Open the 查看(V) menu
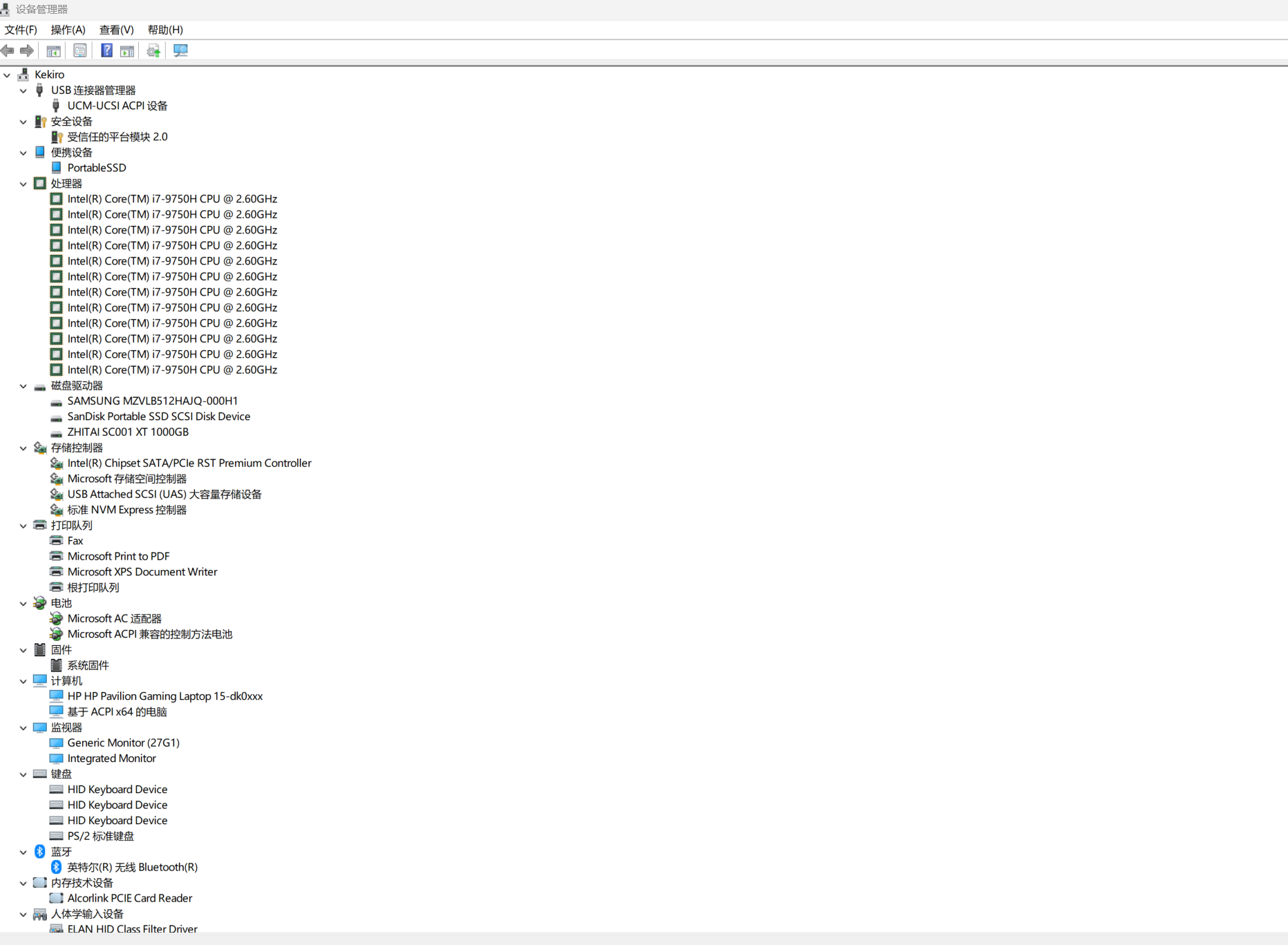The height and width of the screenshot is (945, 1288). 117,30
